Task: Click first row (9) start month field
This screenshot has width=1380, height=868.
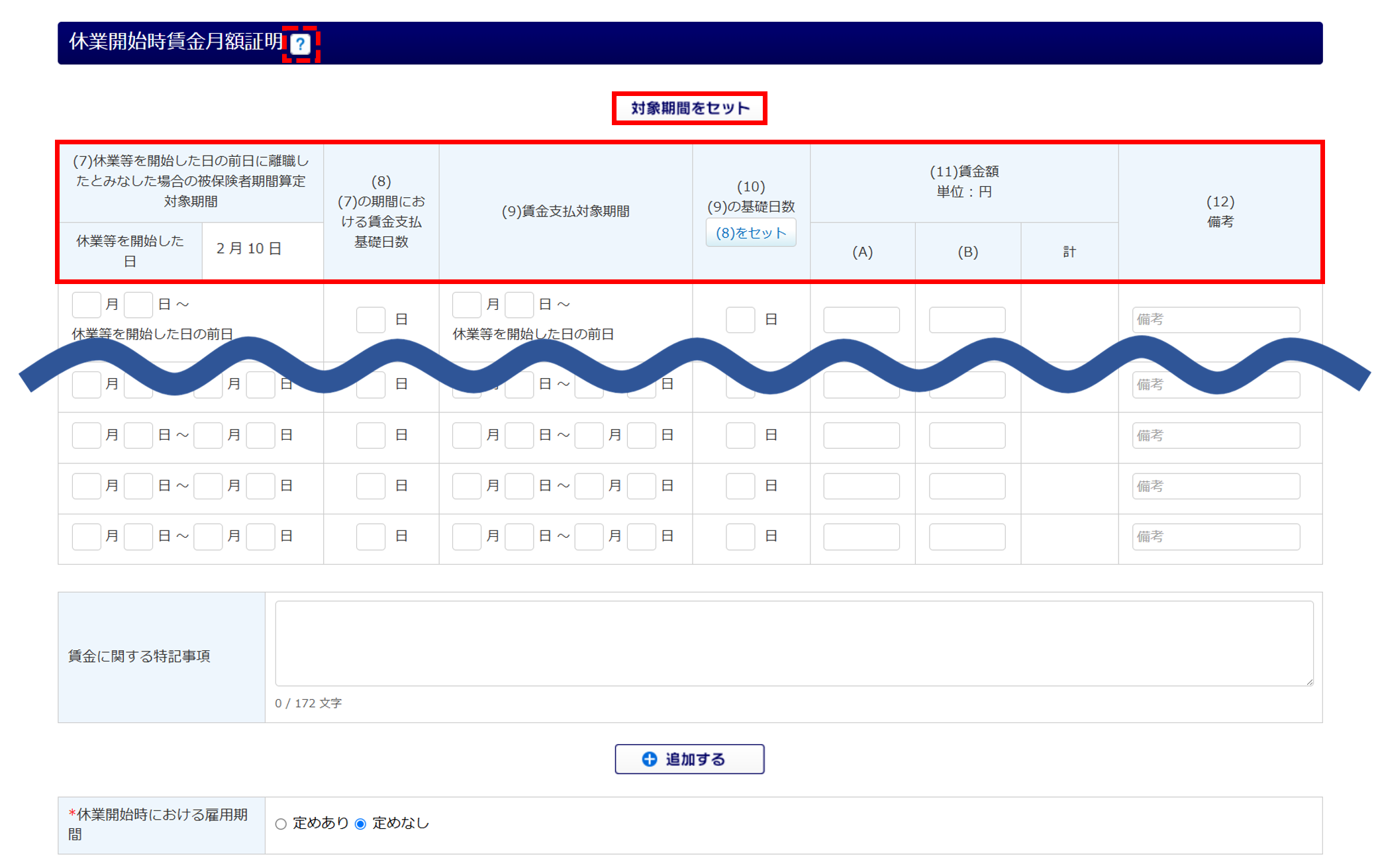Action: click(x=467, y=305)
